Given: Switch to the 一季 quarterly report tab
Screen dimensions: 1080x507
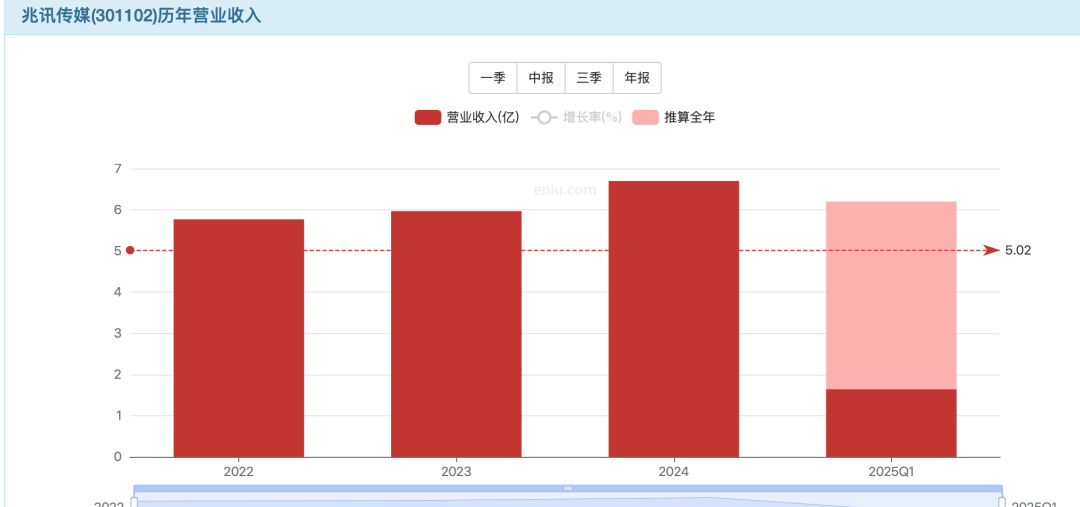Looking at the screenshot, I should (492, 78).
